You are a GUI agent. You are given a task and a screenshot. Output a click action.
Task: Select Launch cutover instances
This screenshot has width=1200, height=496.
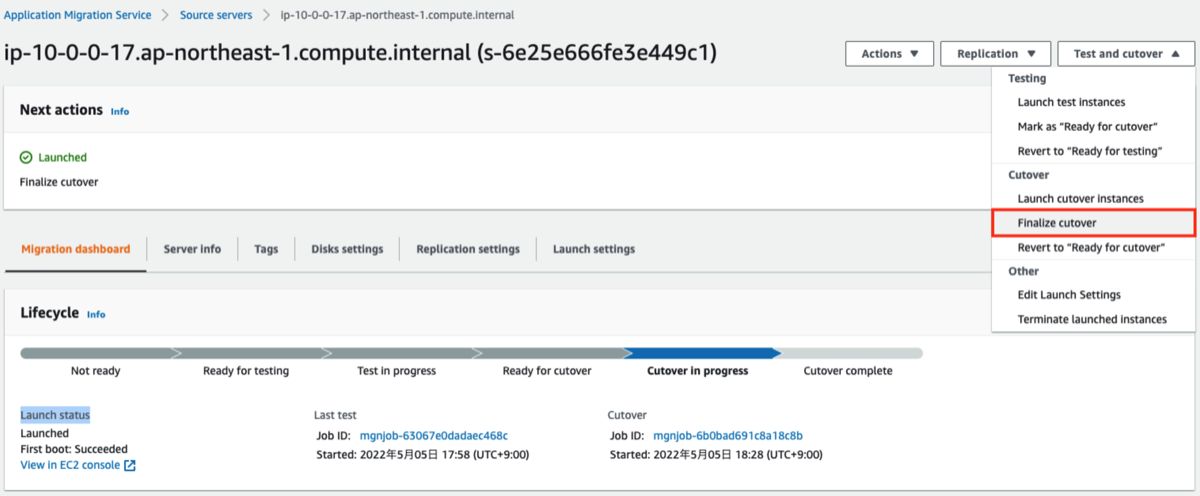pos(1080,199)
